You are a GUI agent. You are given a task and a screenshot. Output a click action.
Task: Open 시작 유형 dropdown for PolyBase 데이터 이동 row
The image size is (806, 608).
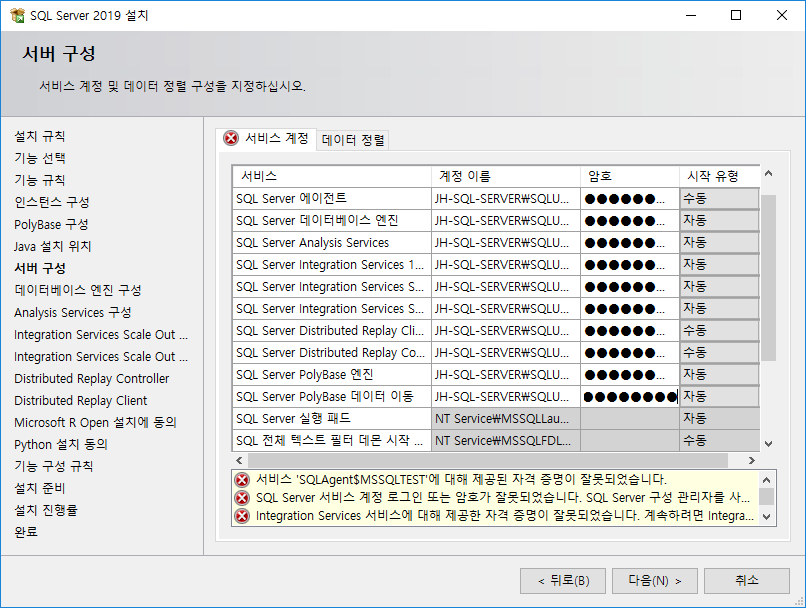[x=720, y=397]
